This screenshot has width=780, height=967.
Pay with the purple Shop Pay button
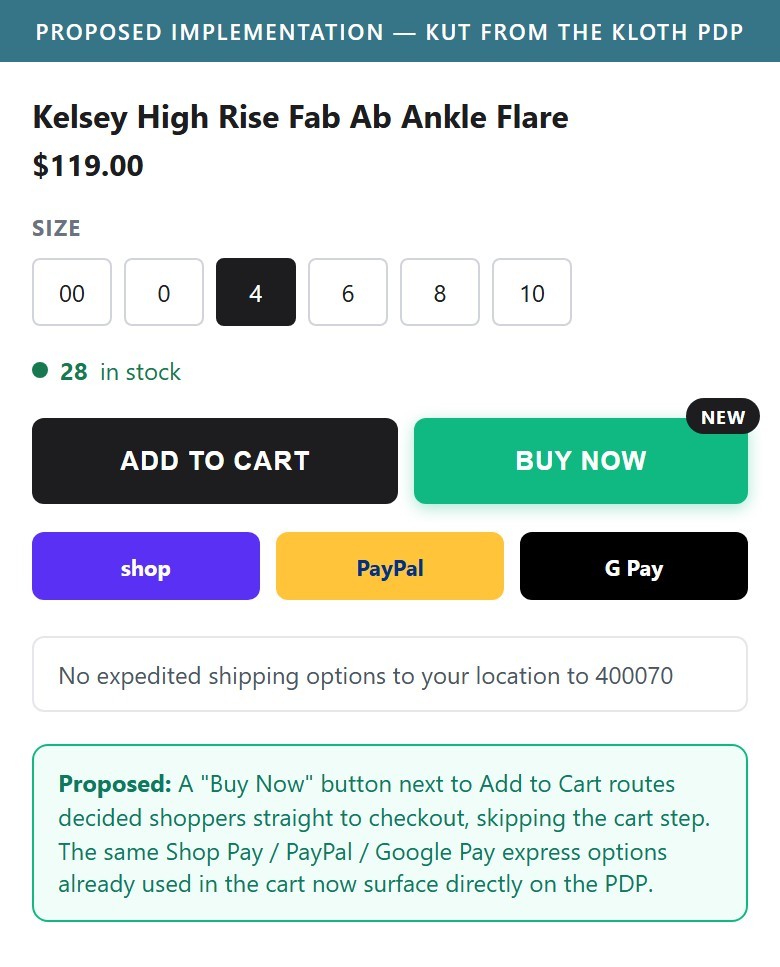(146, 566)
